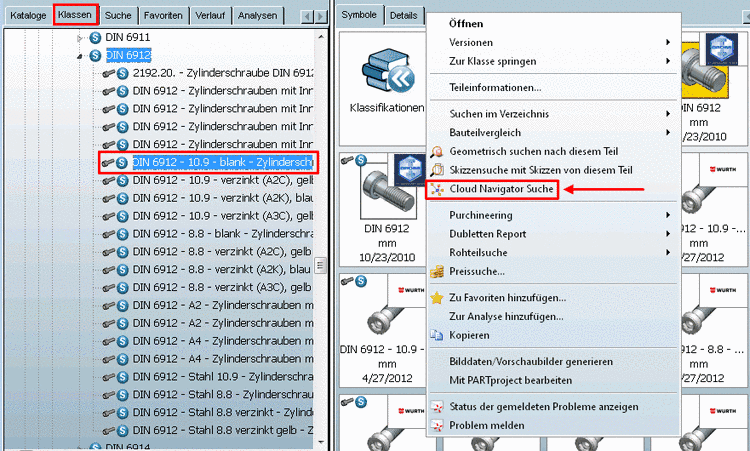Click the screw icon beside 10.9 verzinkt (A2C)
750x451 pixels.
[109, 180]
